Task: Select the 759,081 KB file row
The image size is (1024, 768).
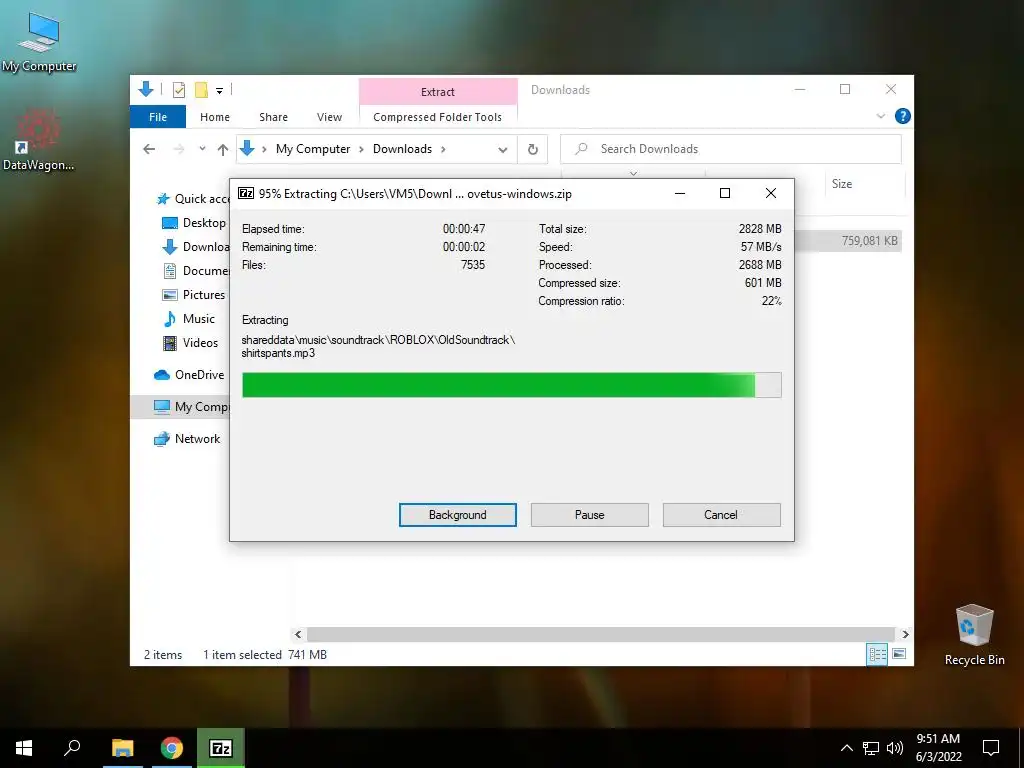Action: point(851,241)
